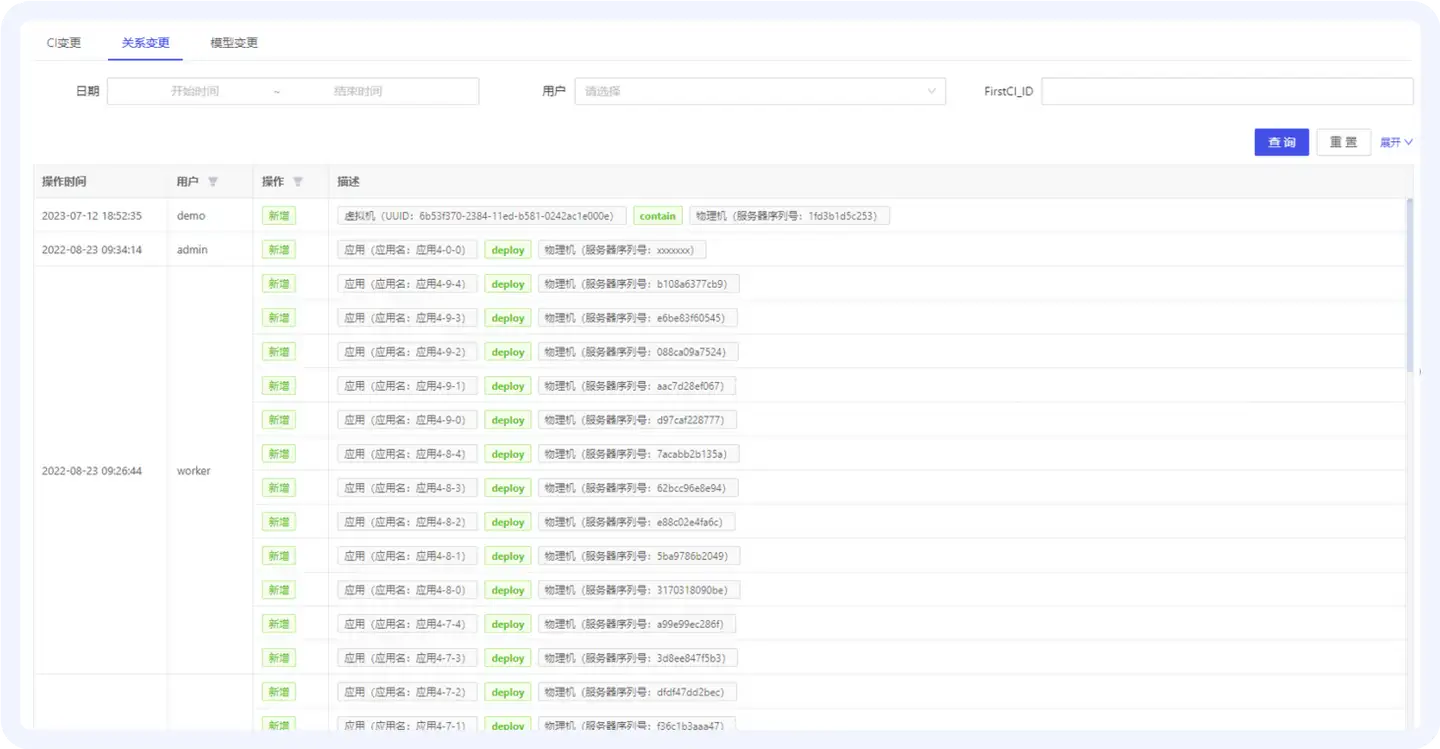The width and height of the screenshot is (1440, 749).
Task: Select the 关系变更 tab
Action: point(146,43)
